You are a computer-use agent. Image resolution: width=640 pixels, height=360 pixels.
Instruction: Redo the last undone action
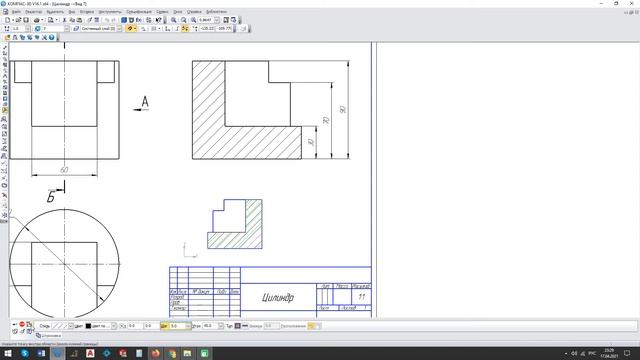pyautogui.click(x=114, y=20)
